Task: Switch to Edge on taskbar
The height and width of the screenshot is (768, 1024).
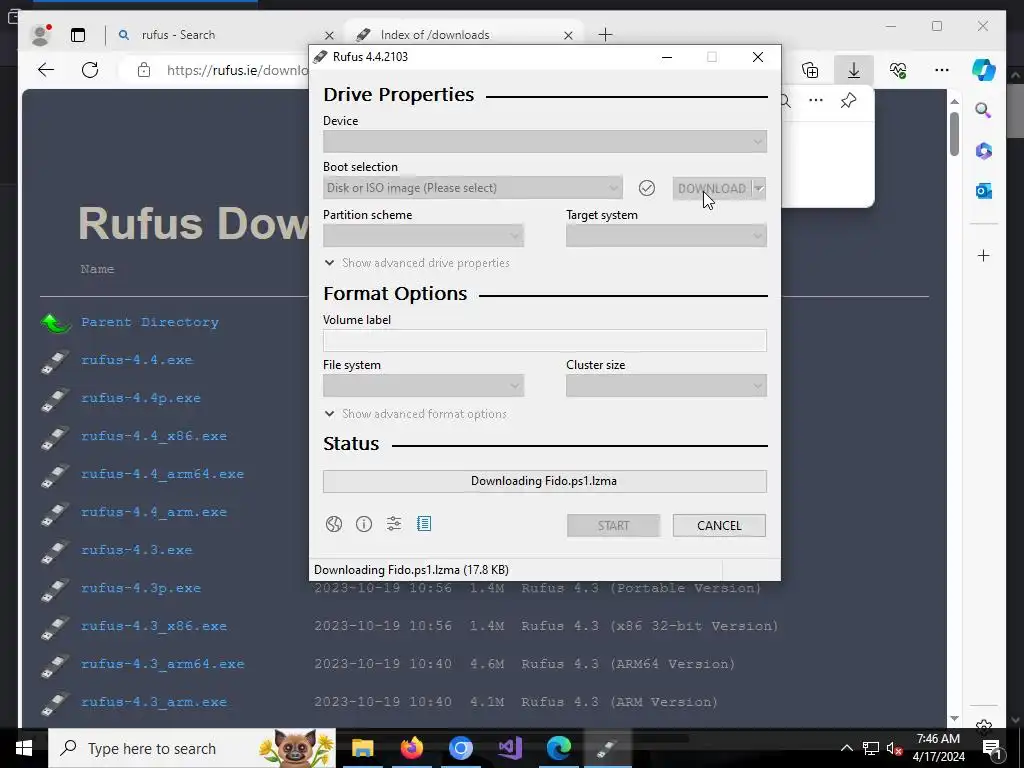Action: 558,748
